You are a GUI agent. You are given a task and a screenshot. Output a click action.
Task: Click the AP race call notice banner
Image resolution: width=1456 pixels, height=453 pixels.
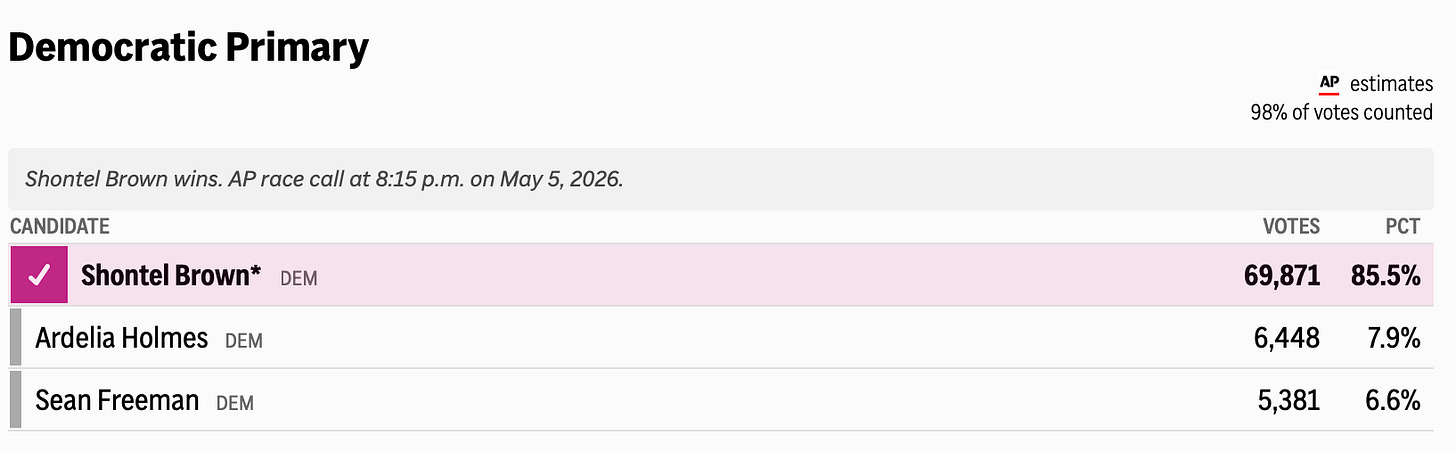click(x=720, y=179)
